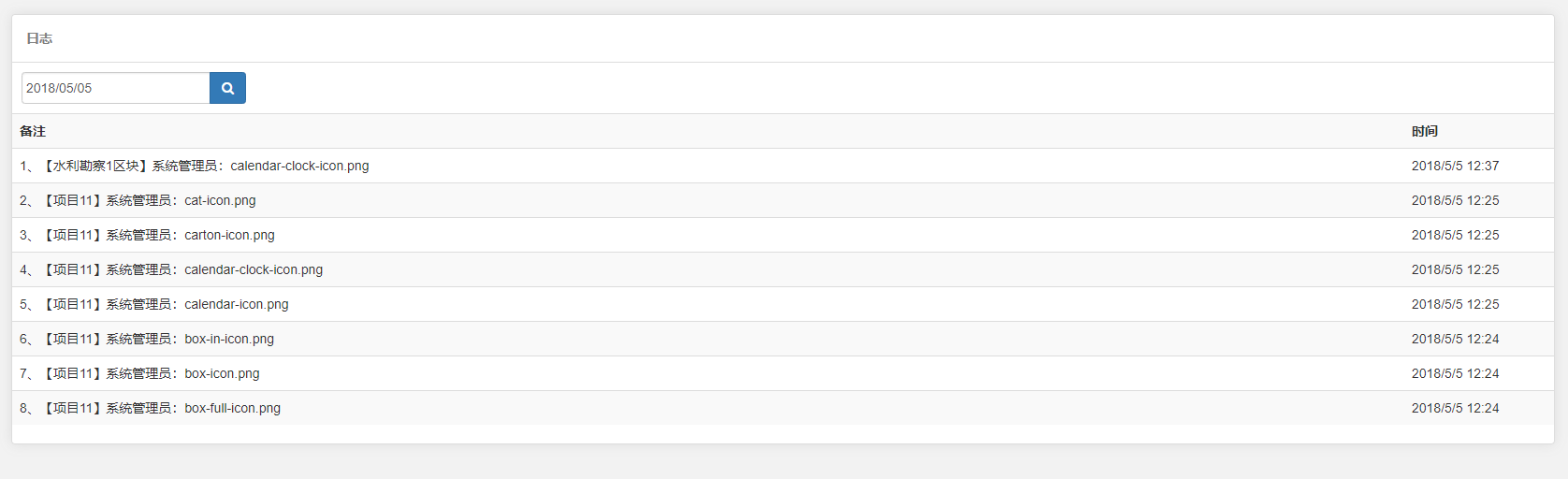Click the timestamp of the box-in-icon.png row
This screenshot has height=479, width=1568.
pyautogui.click(x=1455, y=339)
